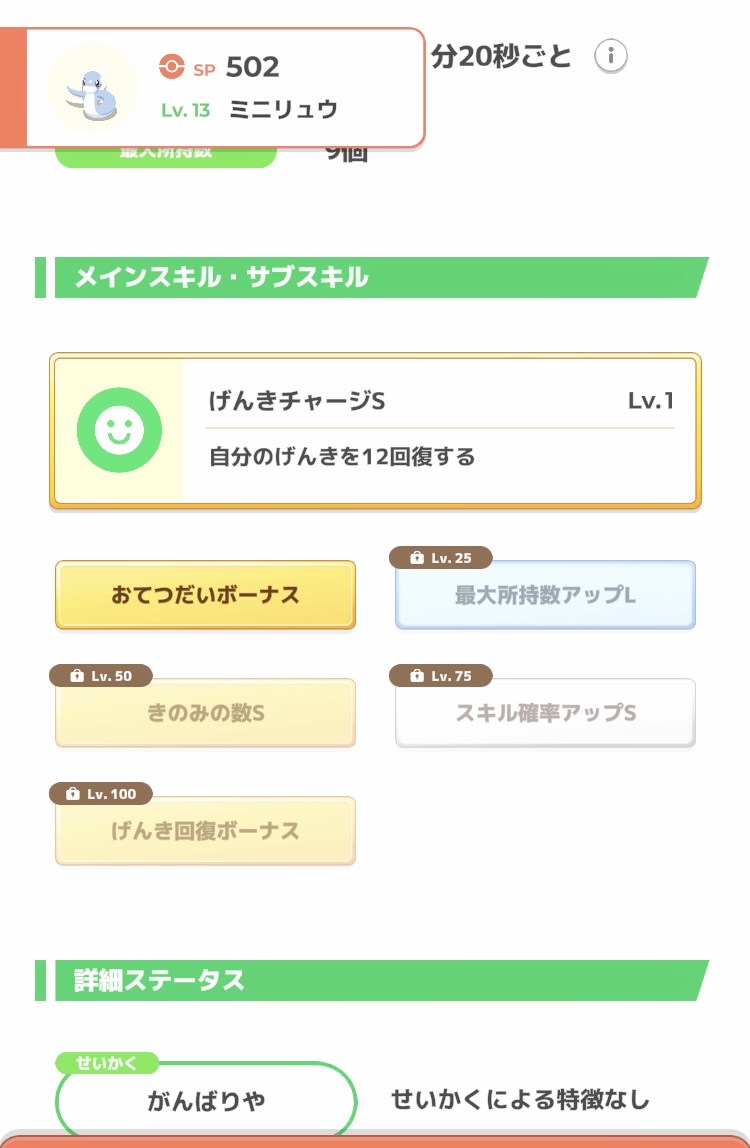Tap the せいかくによる特徴なし text
The image size is (750, 1148).
click(x=520, y=1100)
